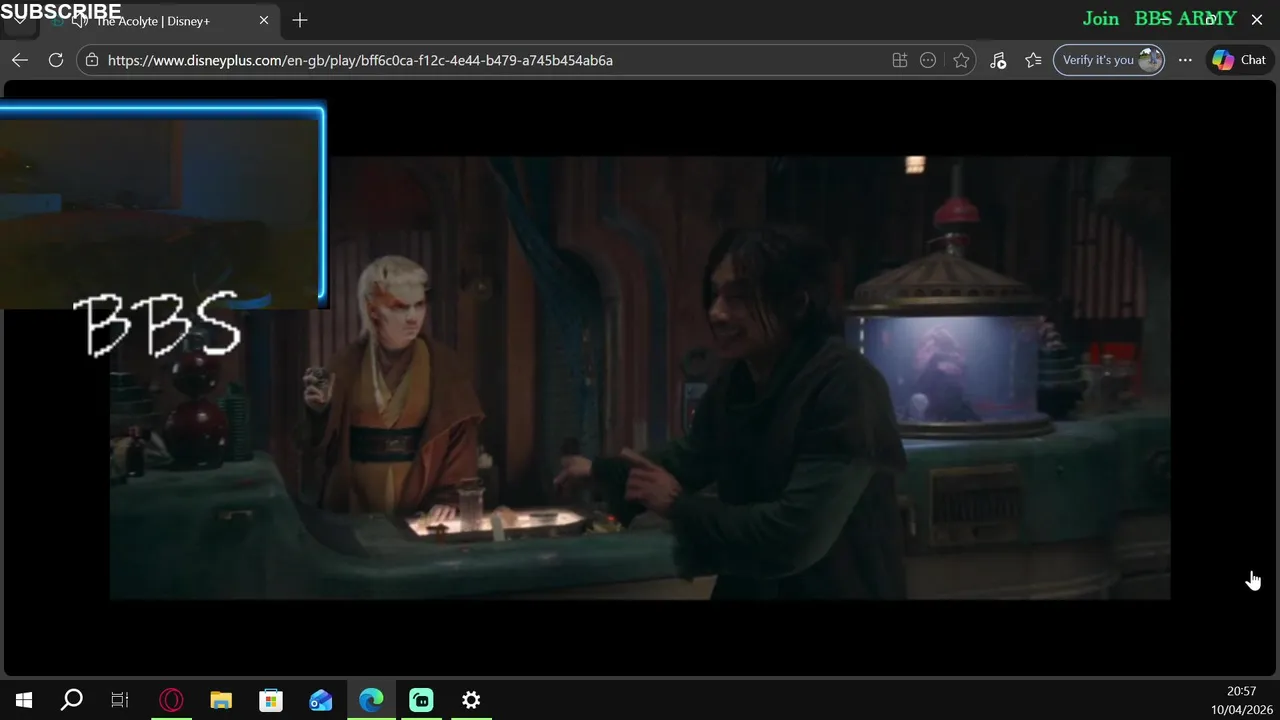Open Edge Settings and more menu
The height and width of the screenshot is (720, 1280).
point(1185,60)
